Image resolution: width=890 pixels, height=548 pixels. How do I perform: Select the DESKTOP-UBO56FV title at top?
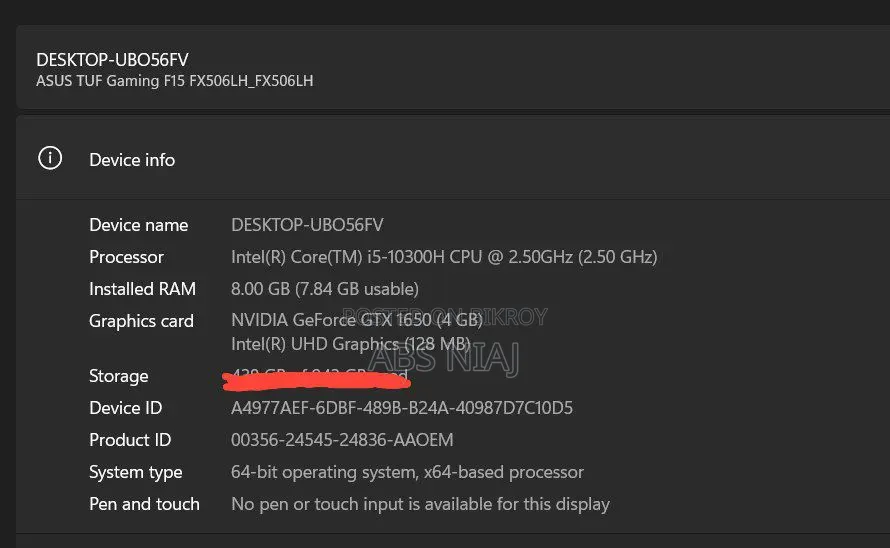[x=112, y=60]
